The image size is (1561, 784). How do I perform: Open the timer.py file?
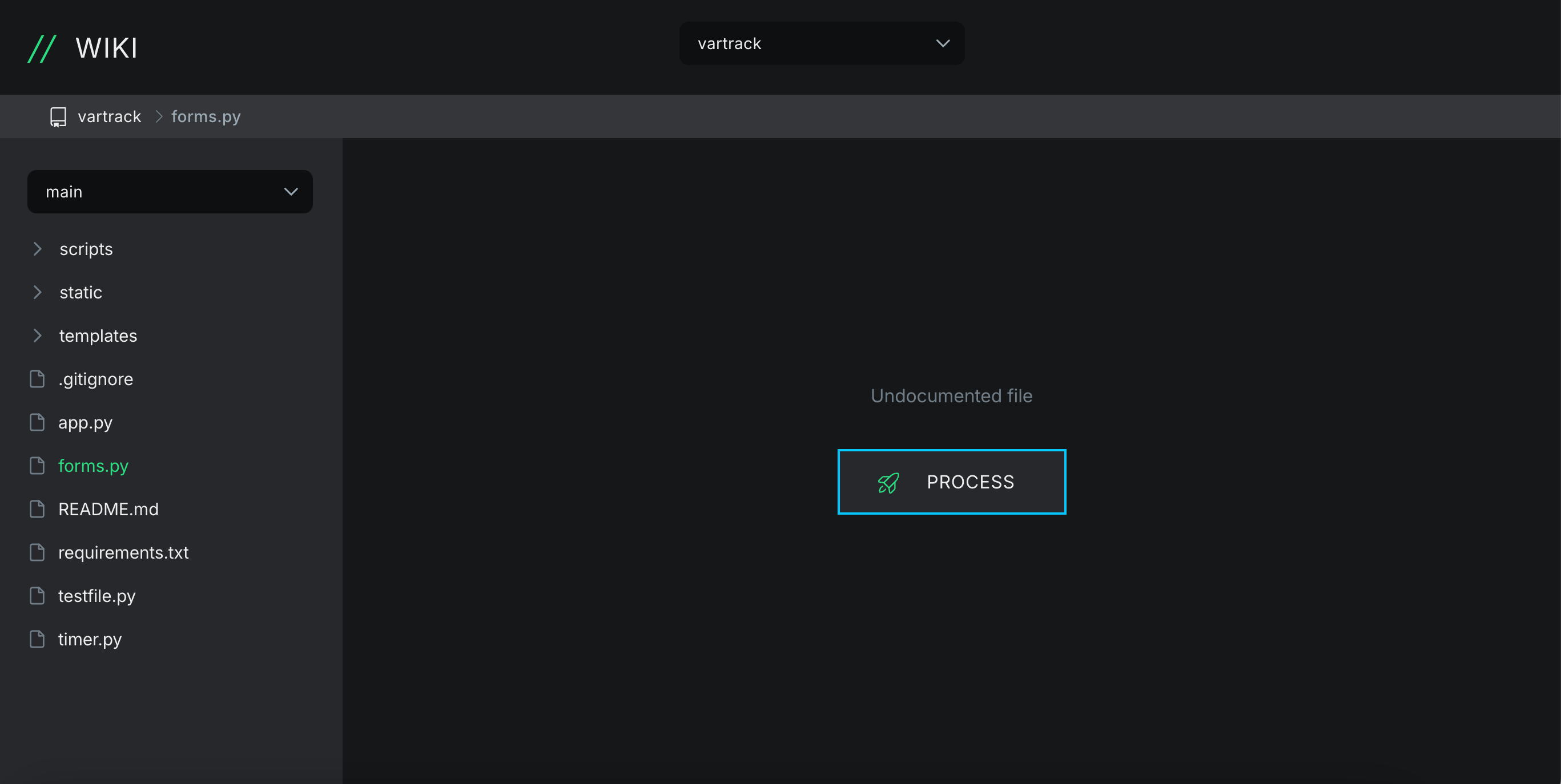(x=90, y=640)
